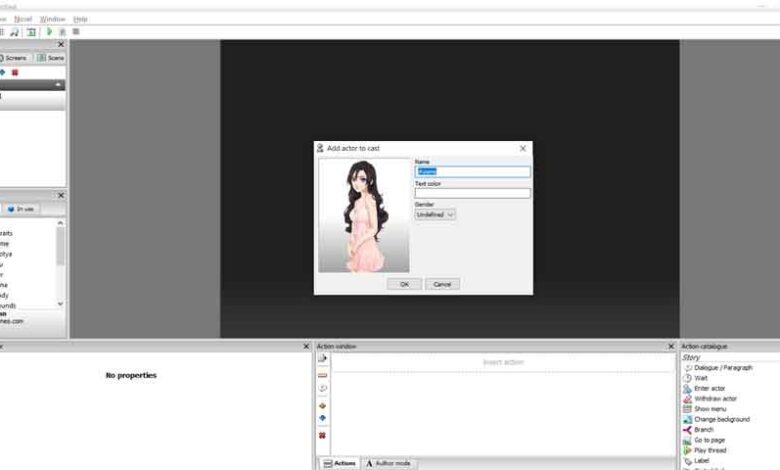This screenshot has height=470, width=780.
Task: Click speech bubble icon in Action window sidebar
Action: pyautogui.click(x=322, y=388)
